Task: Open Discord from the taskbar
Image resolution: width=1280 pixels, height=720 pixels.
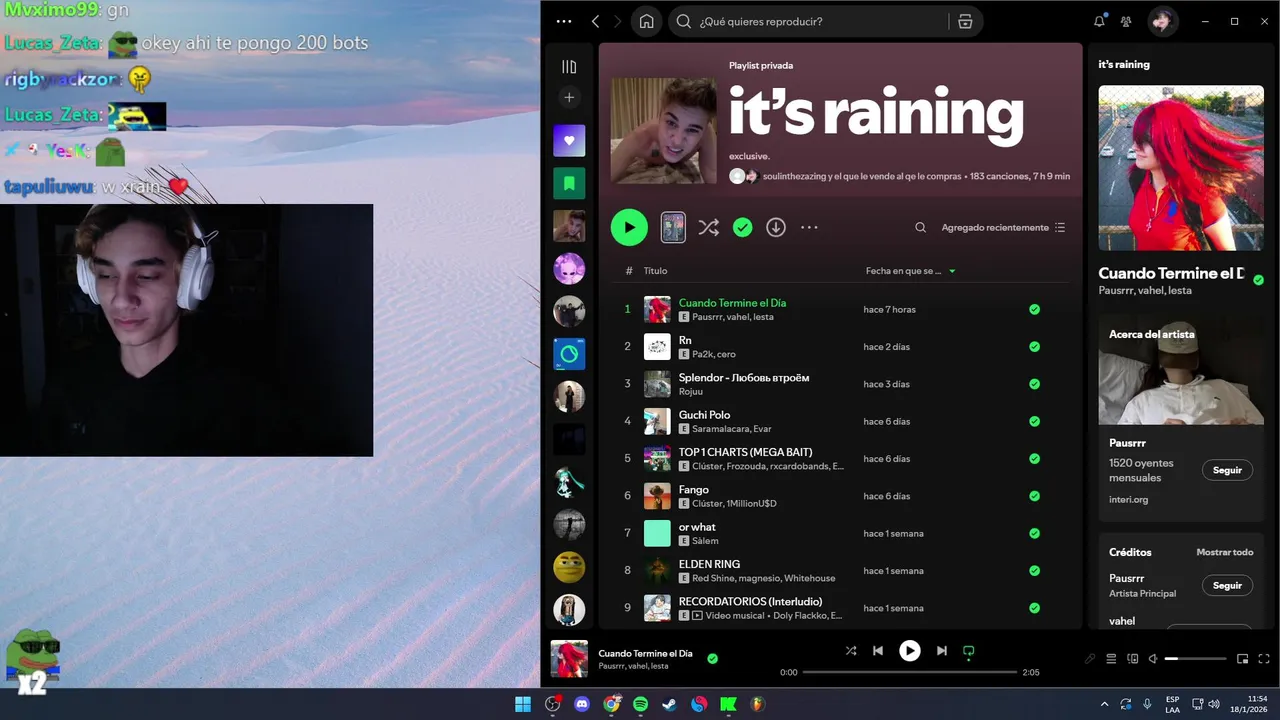Action: [x=582, y=704]
